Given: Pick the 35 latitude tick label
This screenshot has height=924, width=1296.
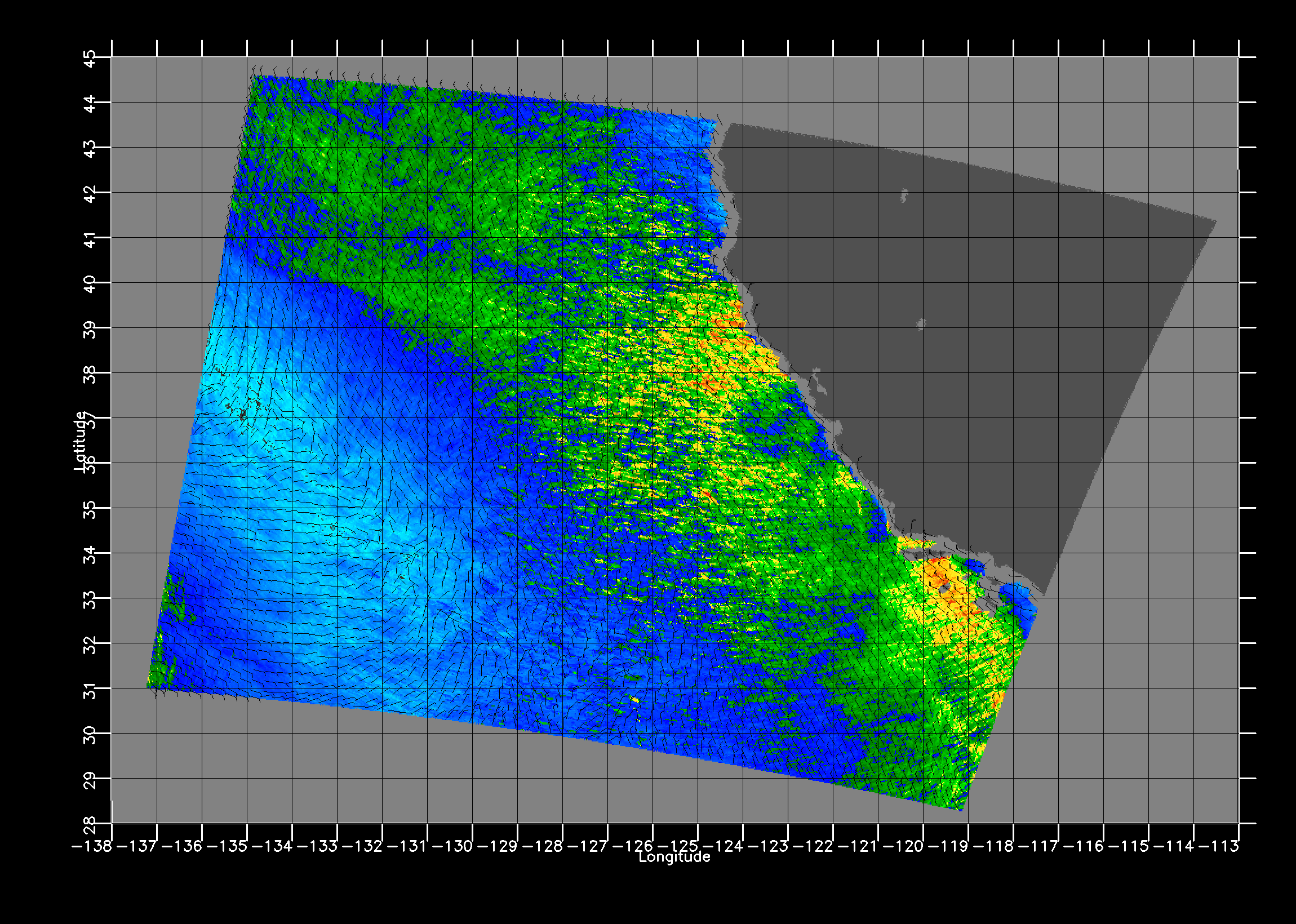Looking at the screenshot, I should point(90,510).
